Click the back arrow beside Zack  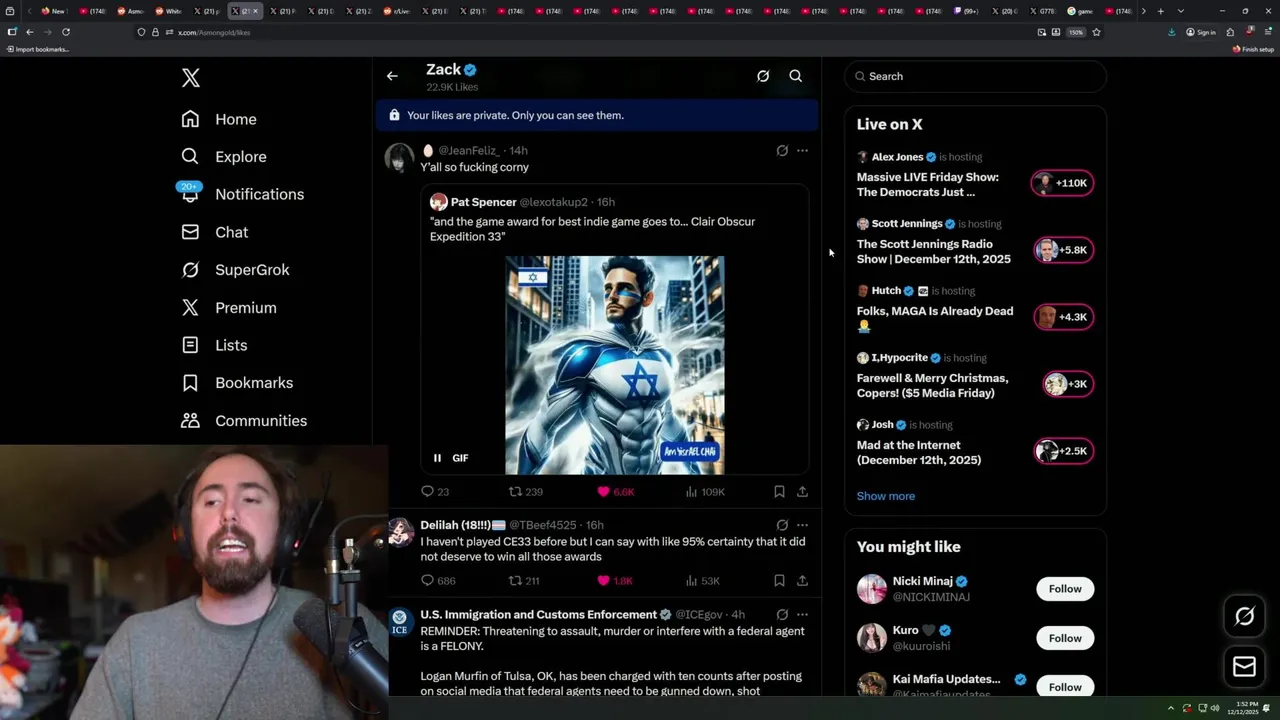click(392, 76)
